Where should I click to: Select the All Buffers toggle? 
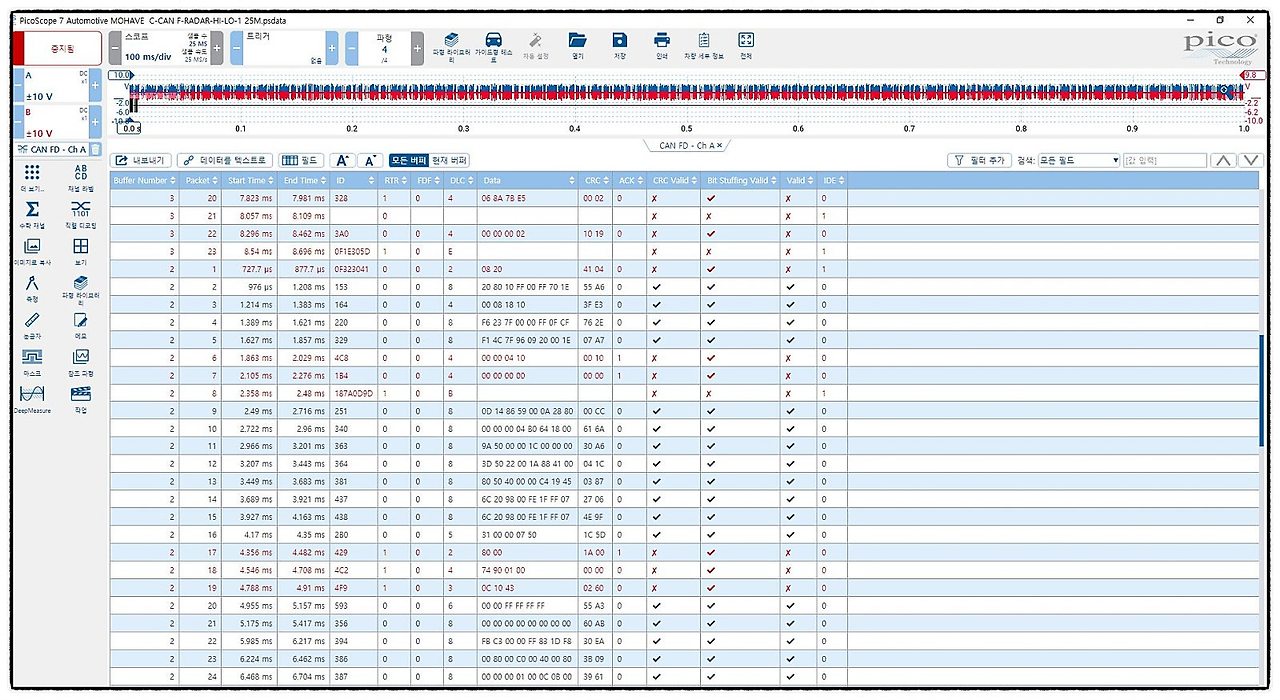tap(409, 160)
